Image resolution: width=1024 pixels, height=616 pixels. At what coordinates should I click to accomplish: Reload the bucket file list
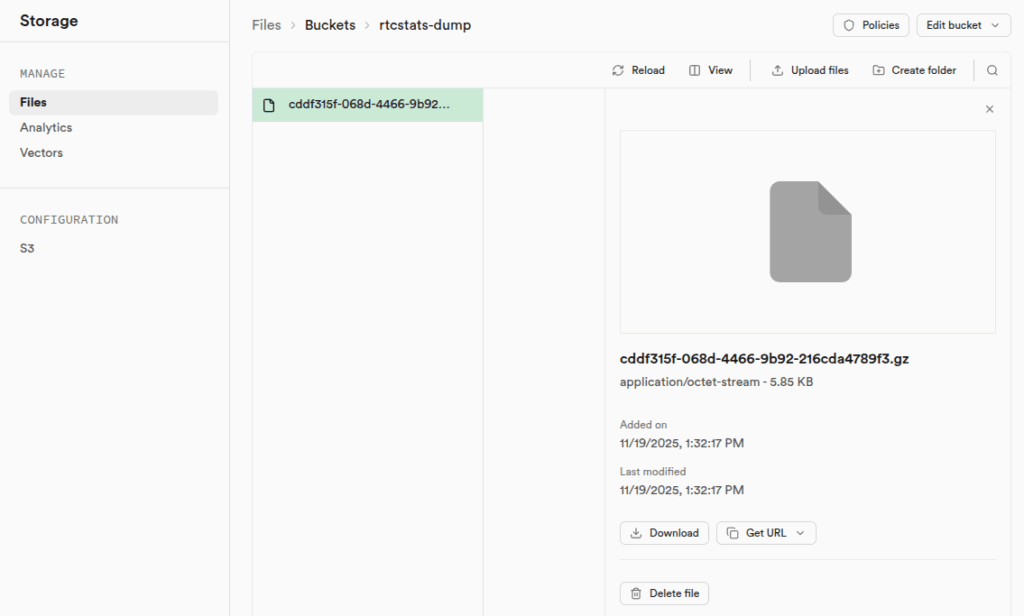(638, 71)
